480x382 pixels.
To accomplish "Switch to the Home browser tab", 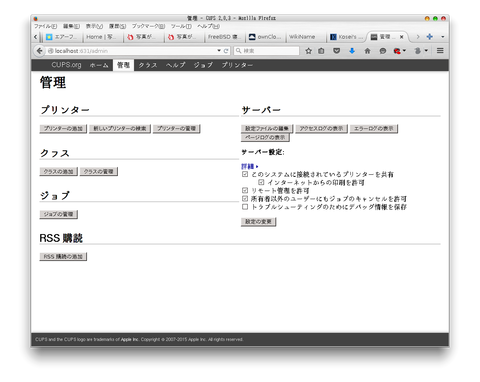I will point(102,37).
